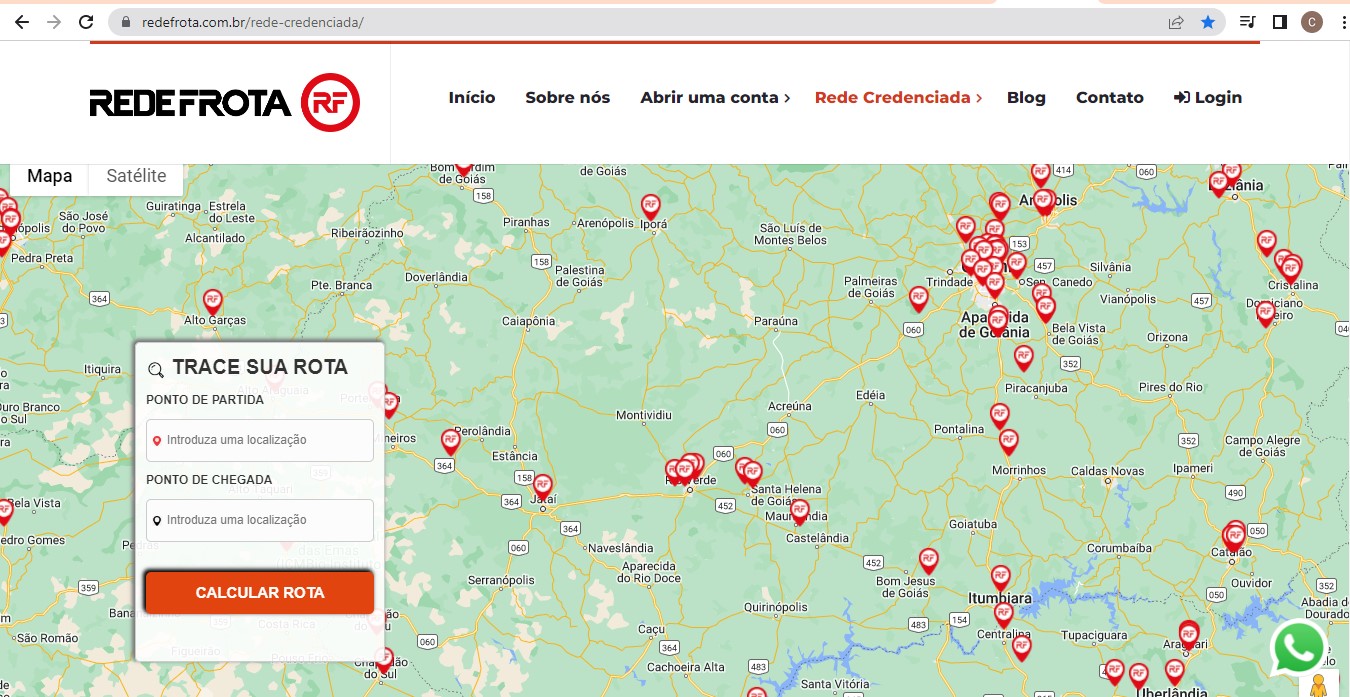
Task: Switch map to Mapa view
Action: coord(49,177)
